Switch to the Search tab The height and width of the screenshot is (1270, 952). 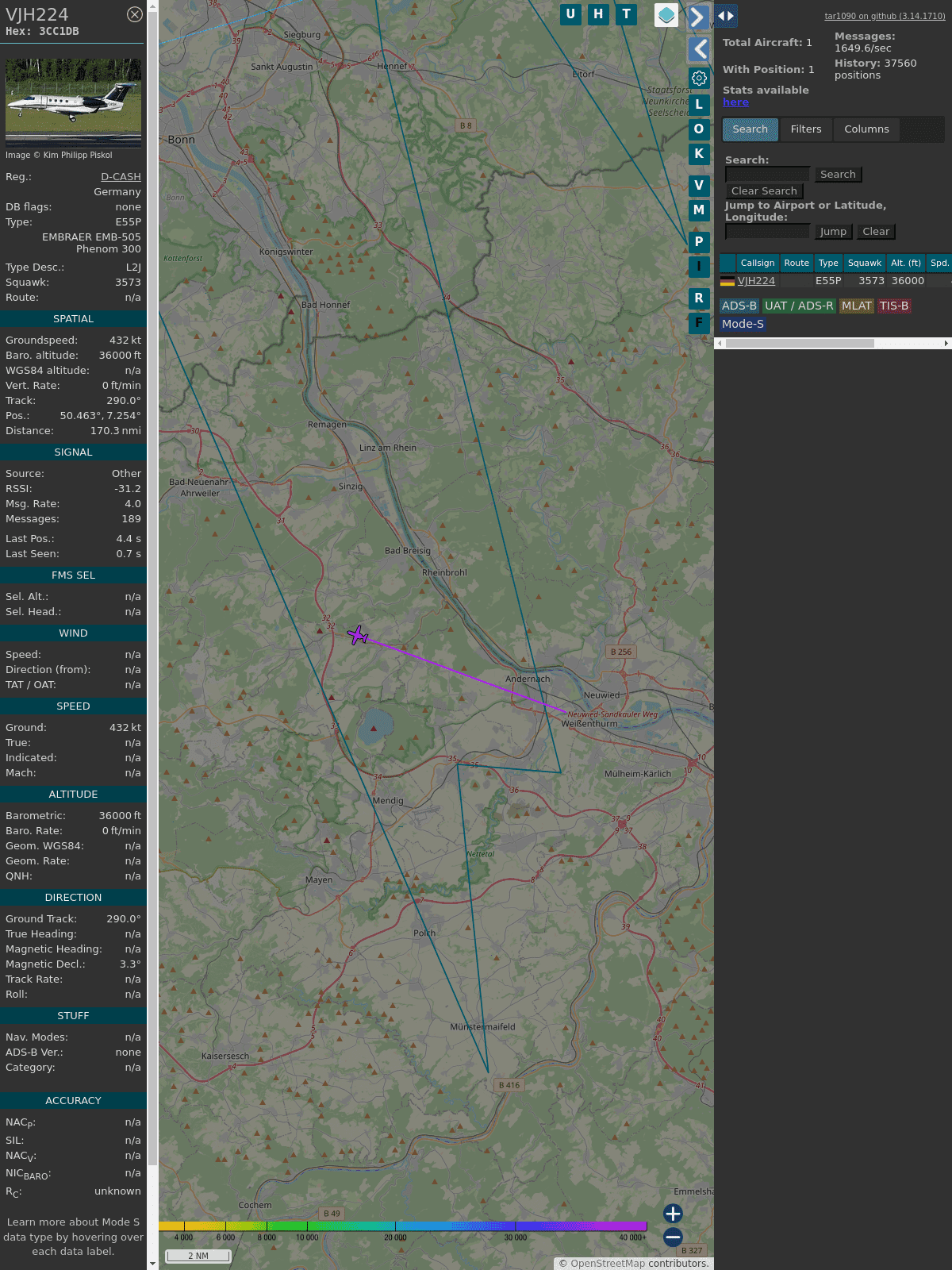pos(750,129)
